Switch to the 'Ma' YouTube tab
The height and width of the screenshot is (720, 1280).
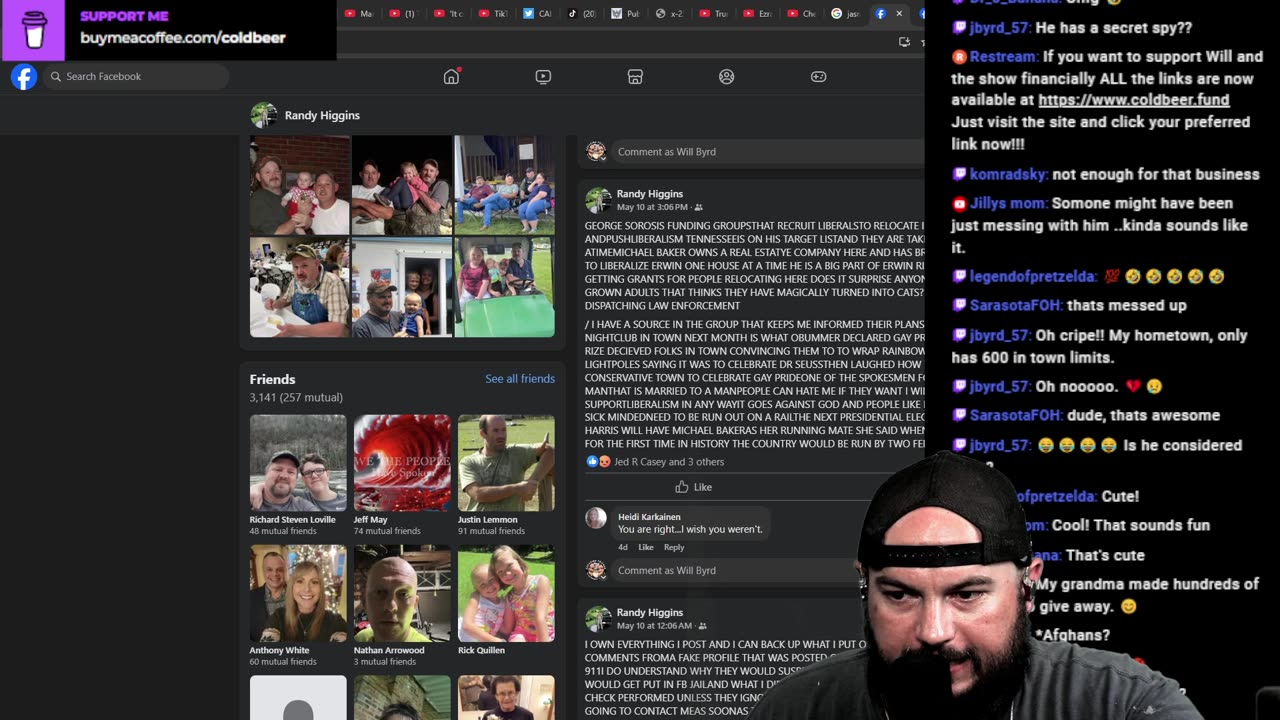pyautogui.click(x=358, y=14)
